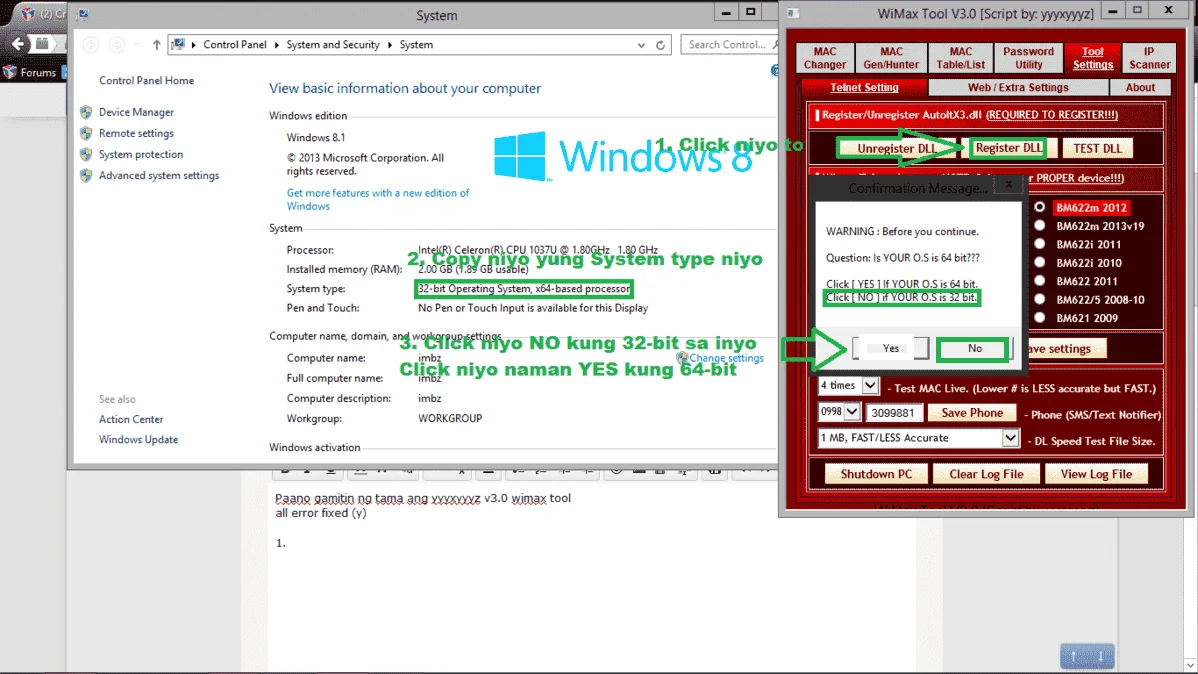Viewport: 1198px width, 674px height.
Task: Select the Tool Settings tab
Action: pyautogui.click(x=1093, y=58)
